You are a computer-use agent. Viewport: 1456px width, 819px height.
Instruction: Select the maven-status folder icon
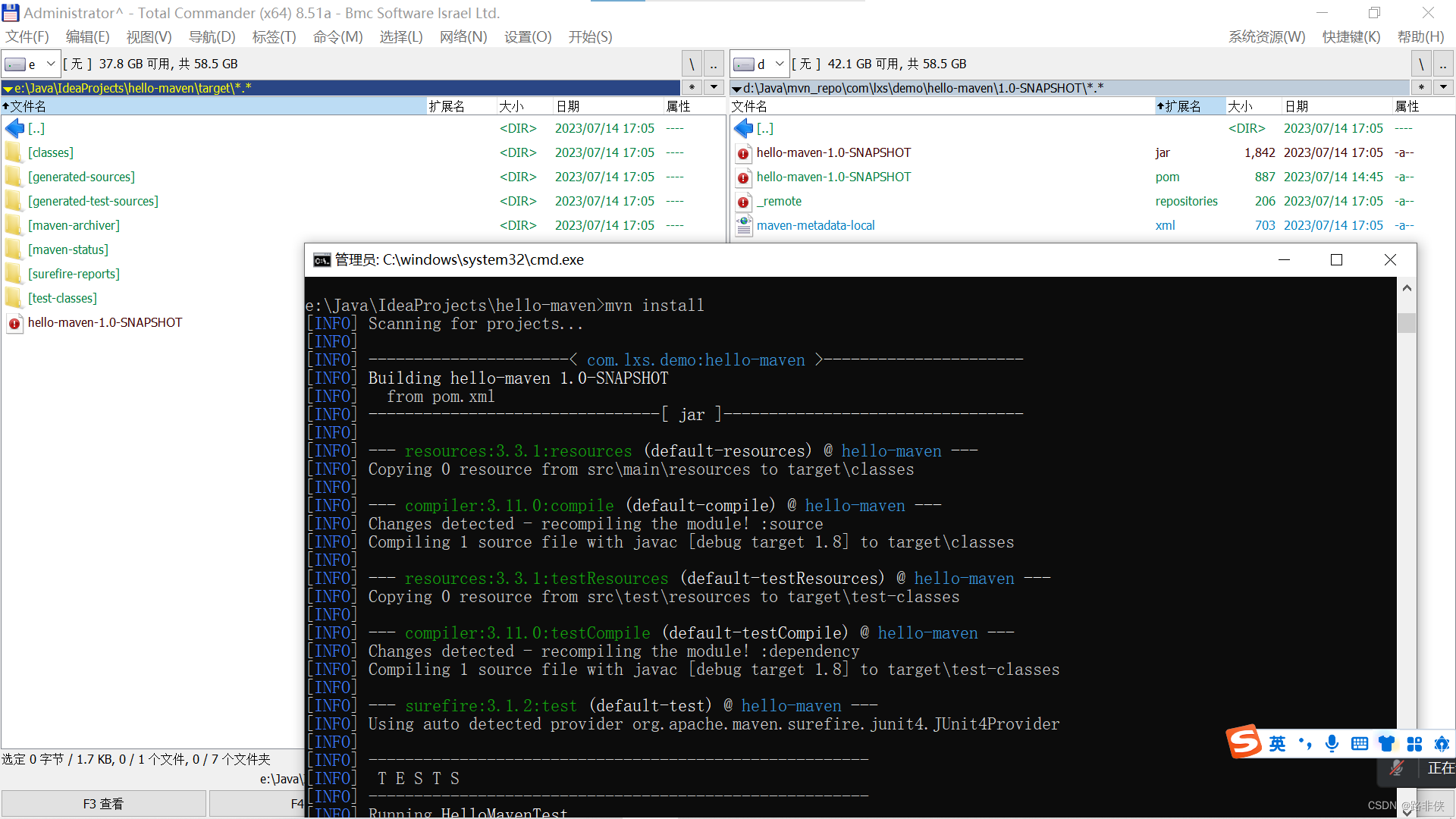click(x=13, y=249)
